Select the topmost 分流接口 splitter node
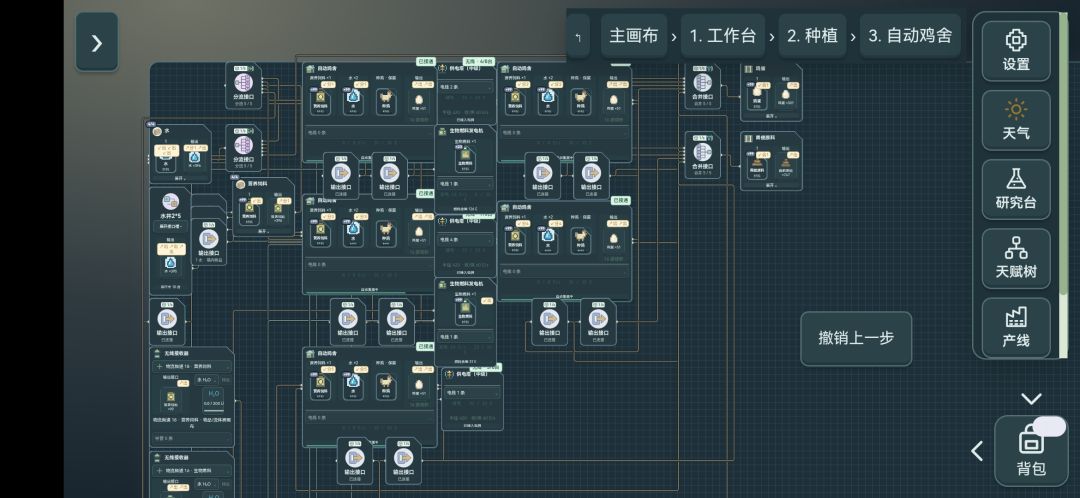Viewport: 1080px width, 498px height. tap(243, 87)
